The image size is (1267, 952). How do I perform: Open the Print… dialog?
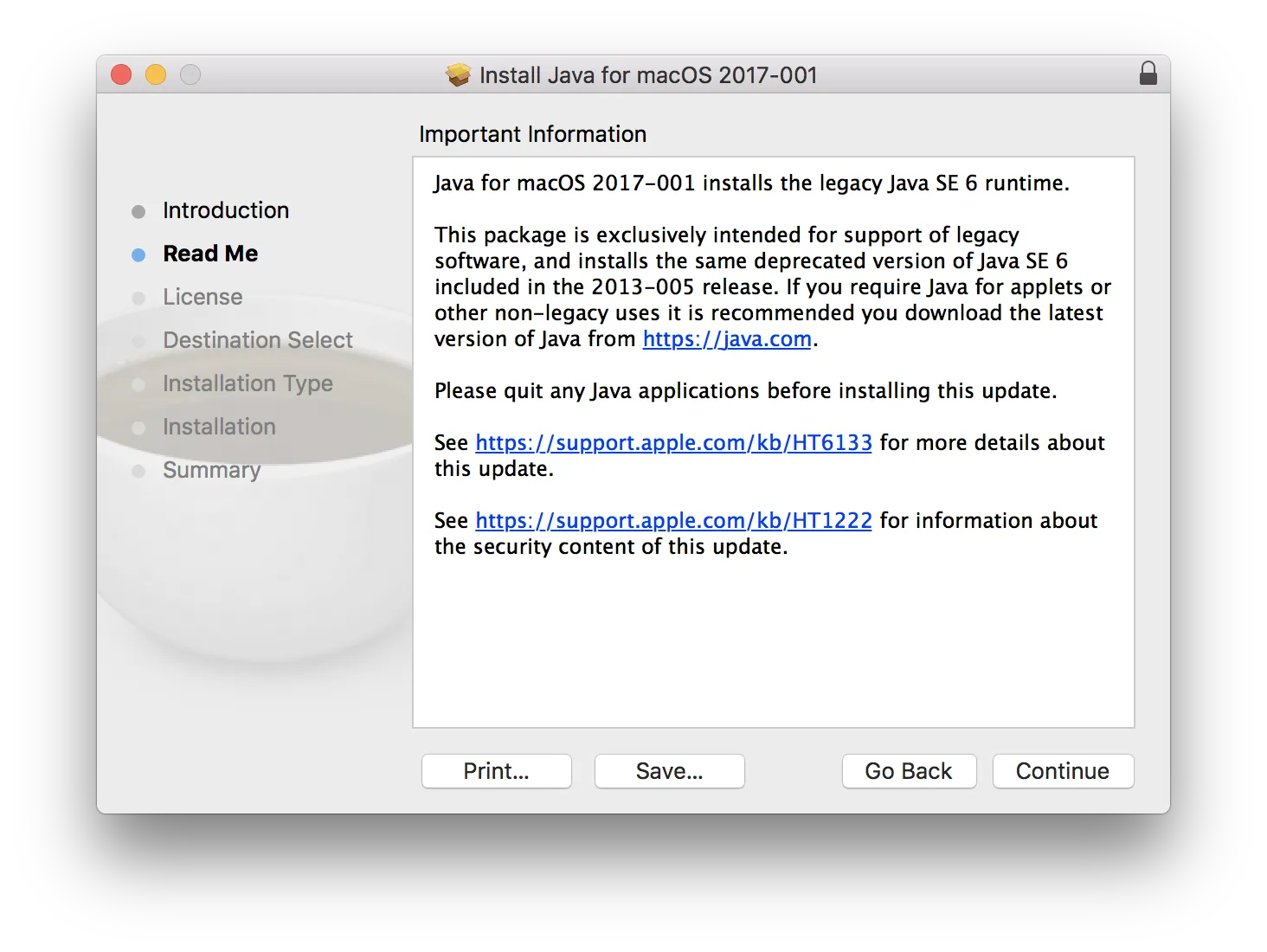(496, 771)
